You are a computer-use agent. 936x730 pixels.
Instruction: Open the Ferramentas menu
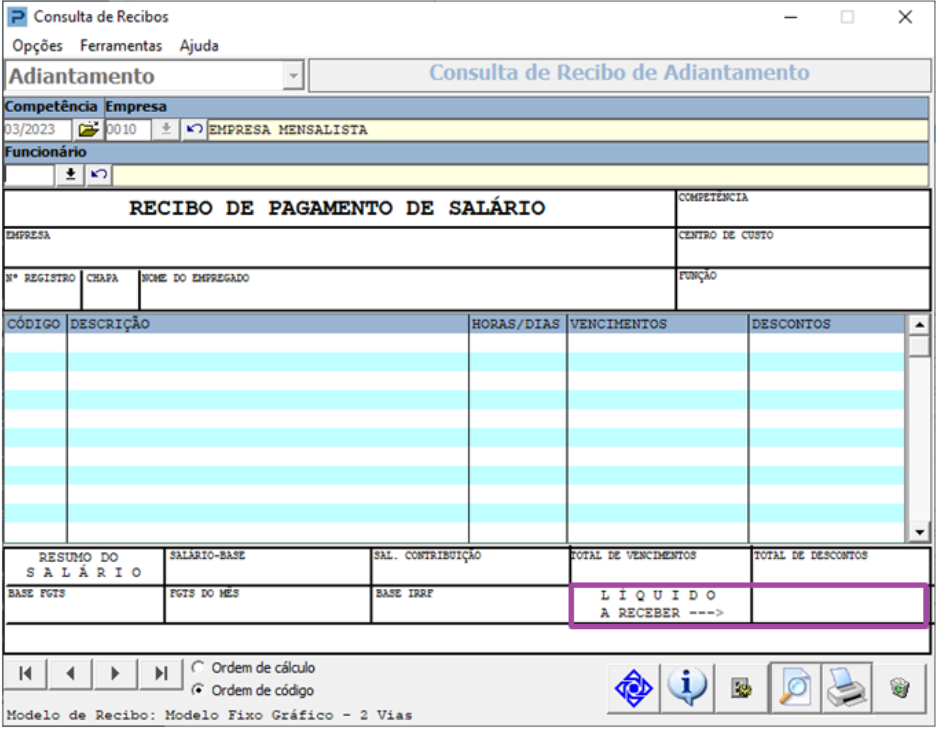click(121, 46)
